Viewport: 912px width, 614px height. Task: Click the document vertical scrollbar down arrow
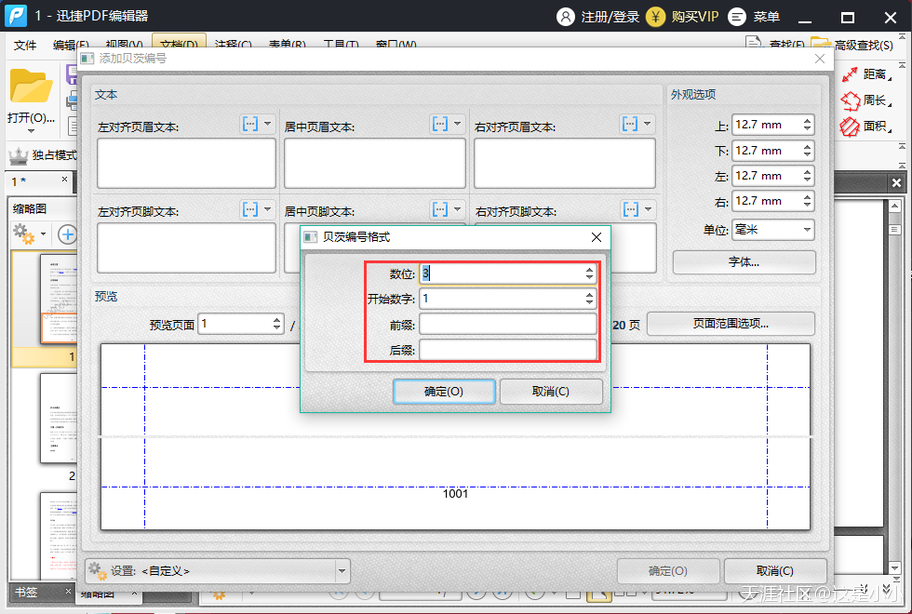point(895,568)
